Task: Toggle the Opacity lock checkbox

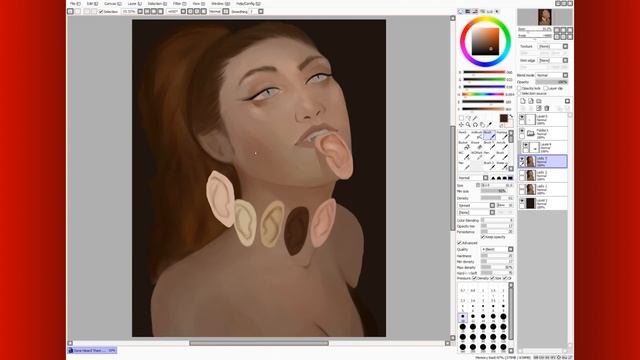Action: [x=520, y=88]
